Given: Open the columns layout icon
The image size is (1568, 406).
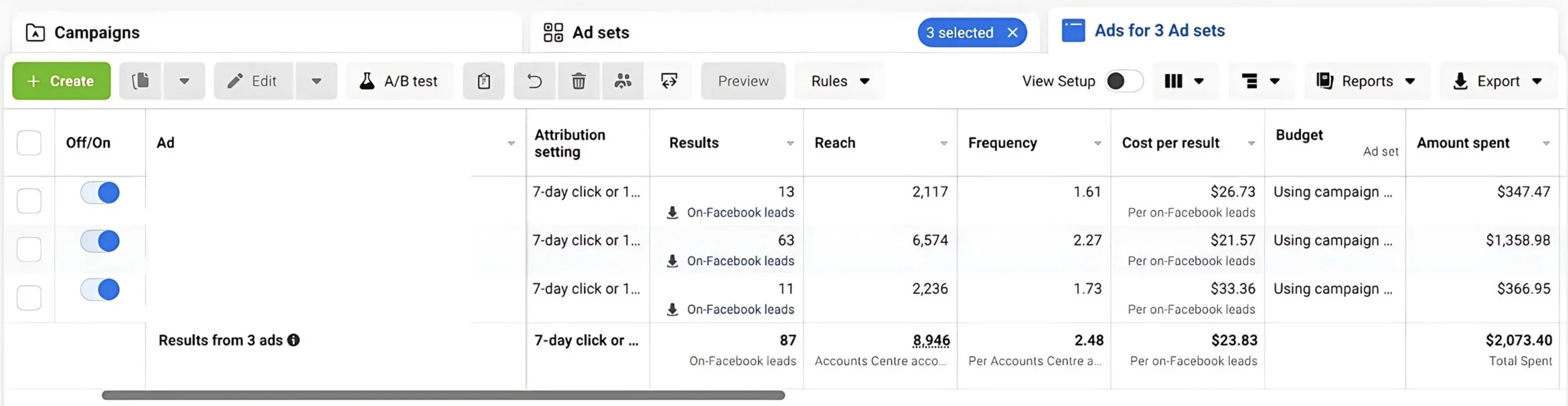Looking at the screenshot, I should pyautogui.click(x=1184, y=81).
